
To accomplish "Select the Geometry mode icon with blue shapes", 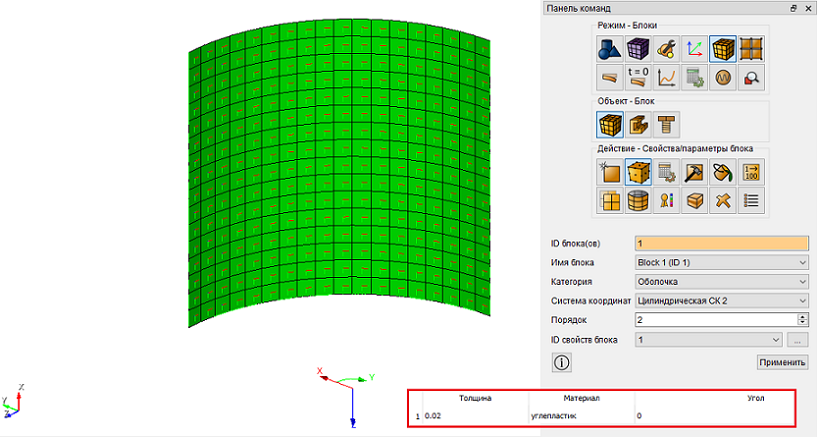I will pyautogui.click(x=609, y=50).
